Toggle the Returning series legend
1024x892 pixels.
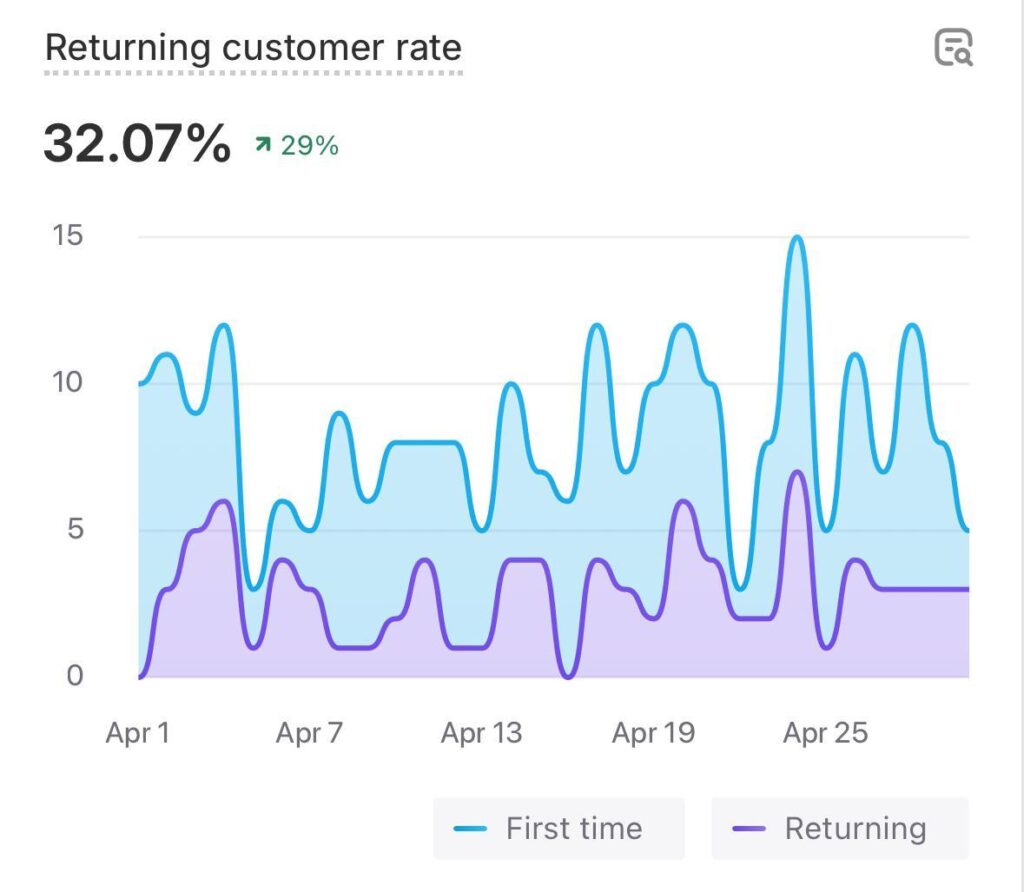pyautogui.click(x=840, y=828)
